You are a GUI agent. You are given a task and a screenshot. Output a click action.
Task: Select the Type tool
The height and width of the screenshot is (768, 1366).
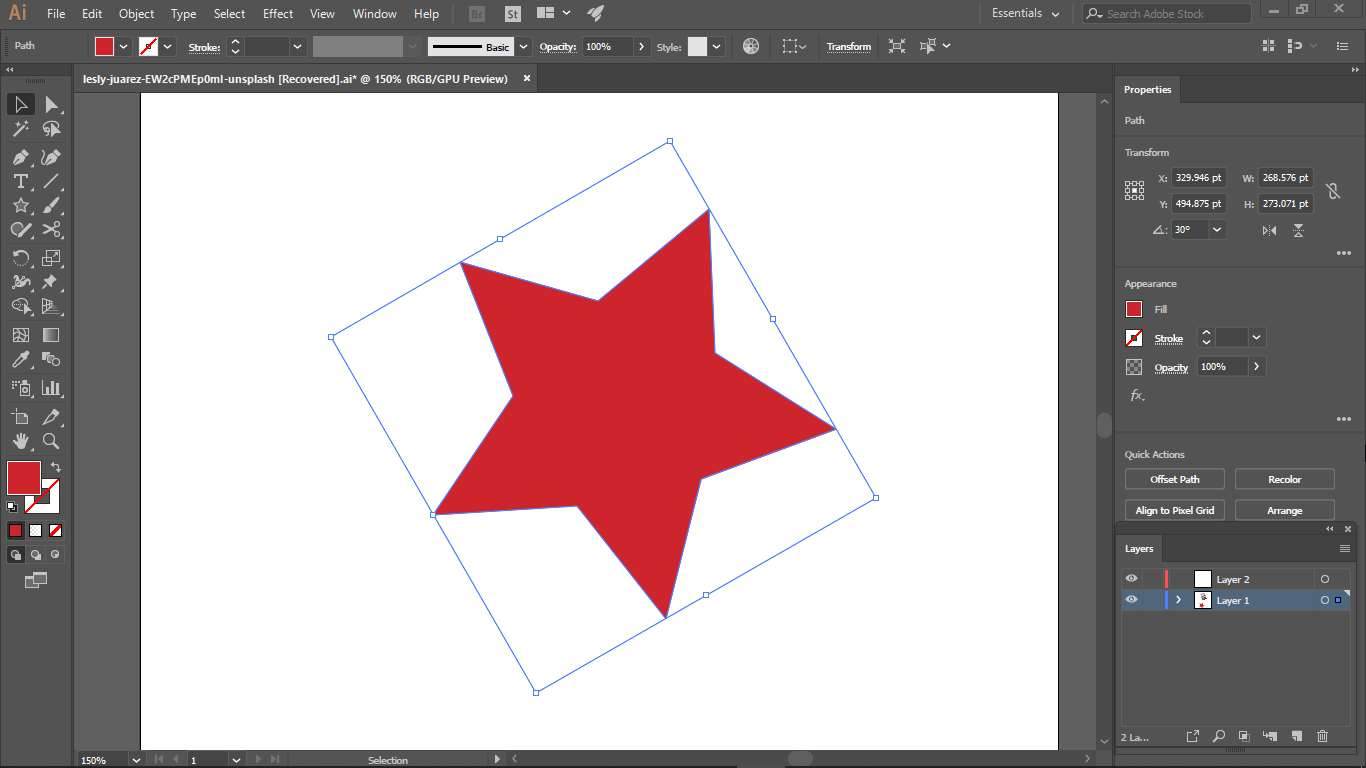(x=20, y=181)
